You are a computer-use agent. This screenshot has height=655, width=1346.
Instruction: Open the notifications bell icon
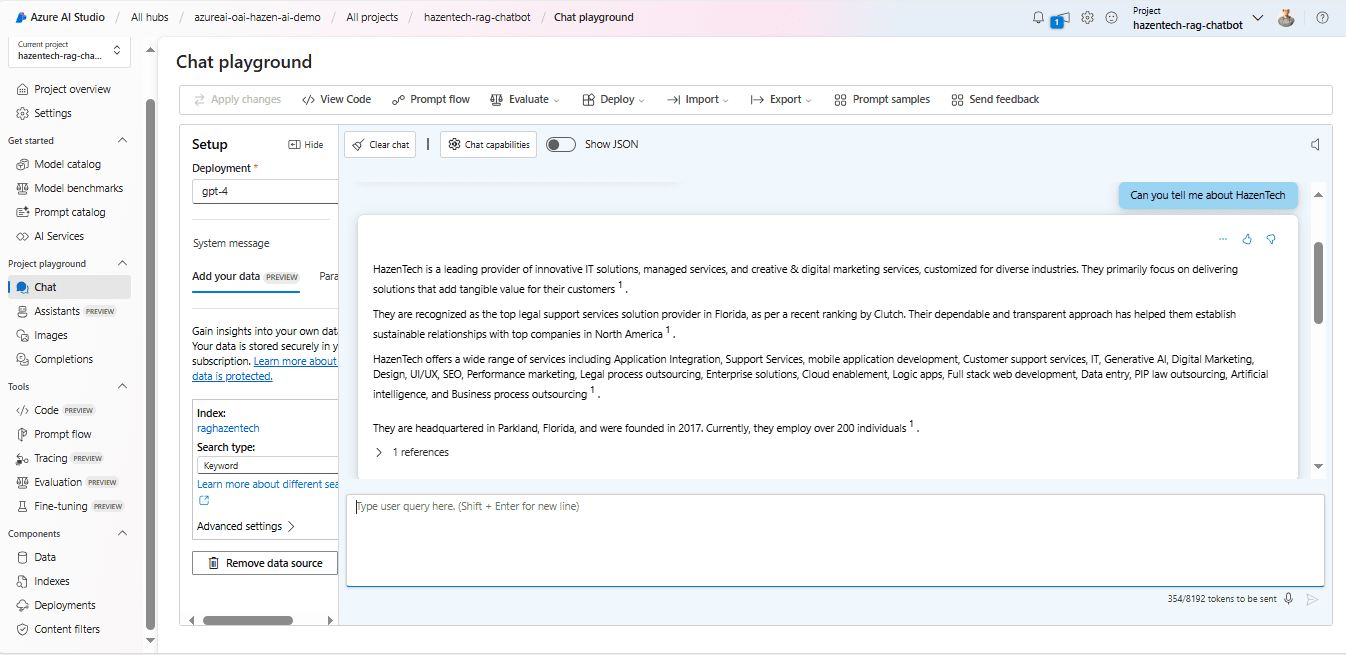(x=1038, y=17)
